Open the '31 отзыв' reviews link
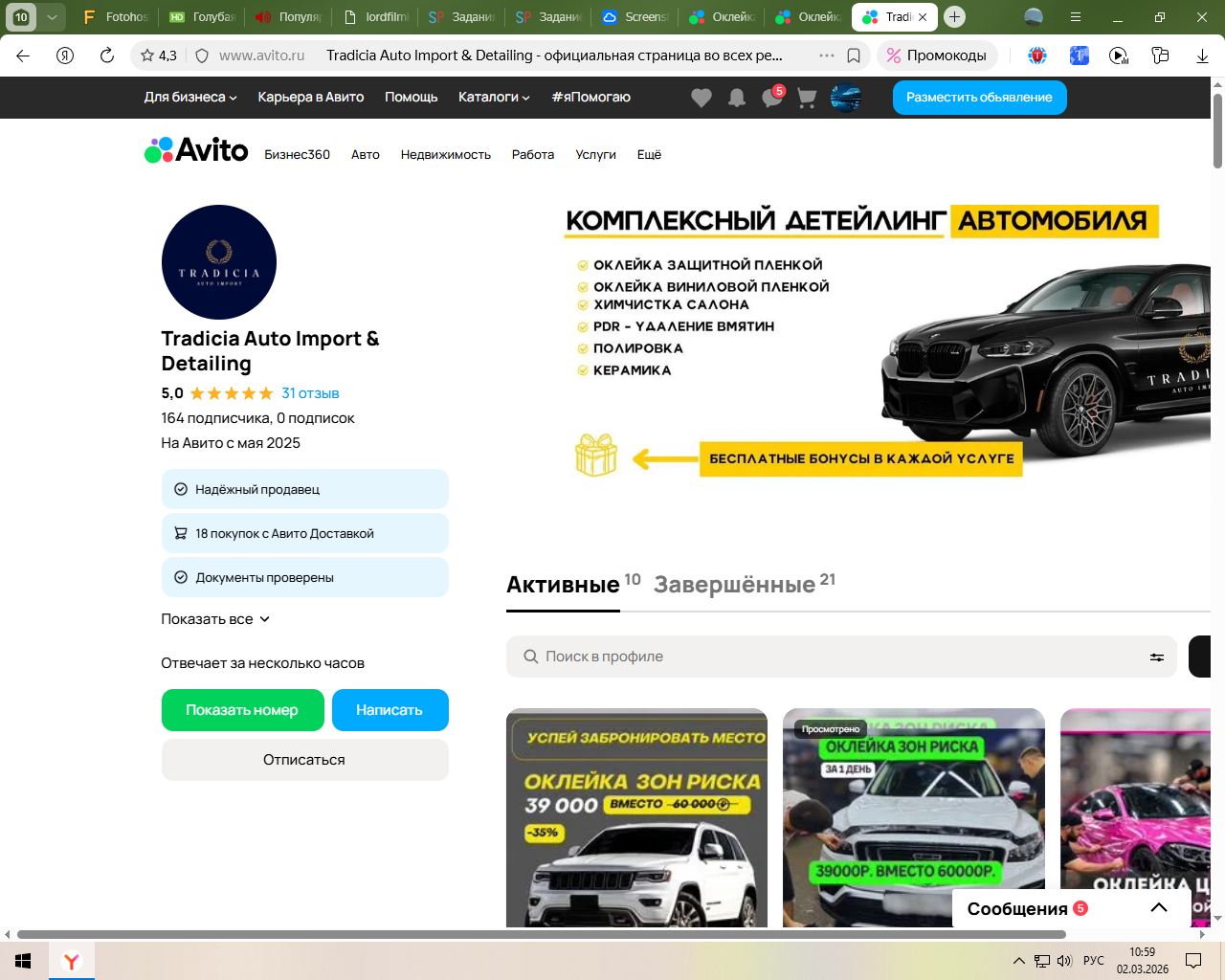 [310, 393]
